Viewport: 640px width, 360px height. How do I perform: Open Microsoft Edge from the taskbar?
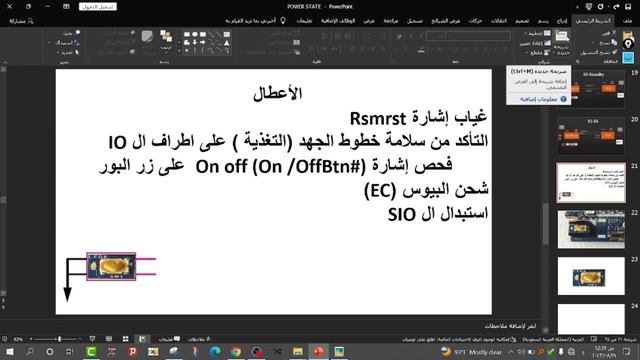215,351
